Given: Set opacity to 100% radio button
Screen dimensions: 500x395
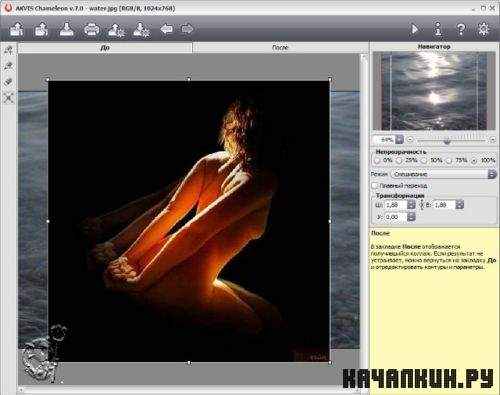Looking at the screenshot, I should tap(474, 161).
